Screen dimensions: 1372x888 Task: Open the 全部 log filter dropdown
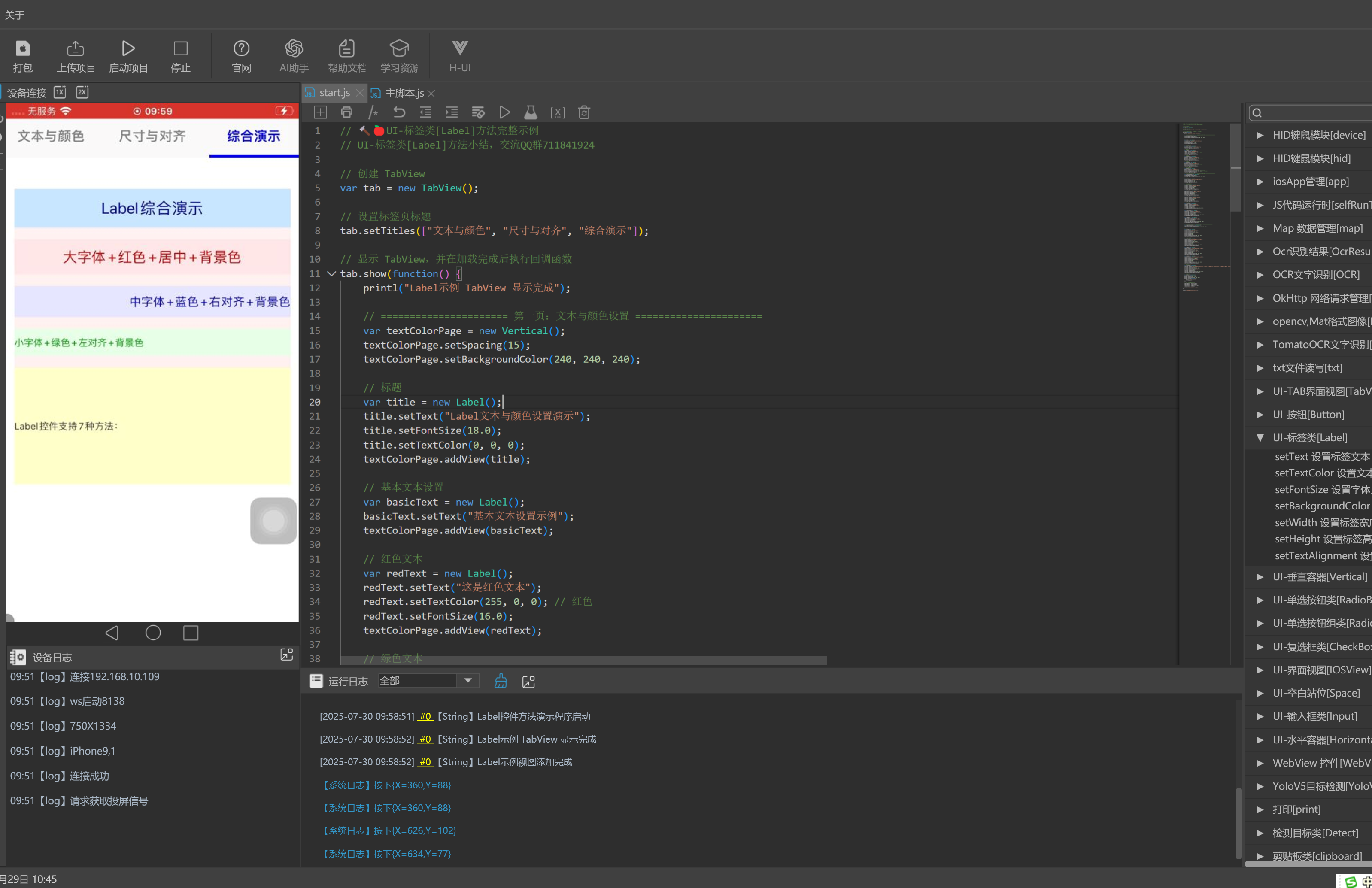[x=428, y=681]
